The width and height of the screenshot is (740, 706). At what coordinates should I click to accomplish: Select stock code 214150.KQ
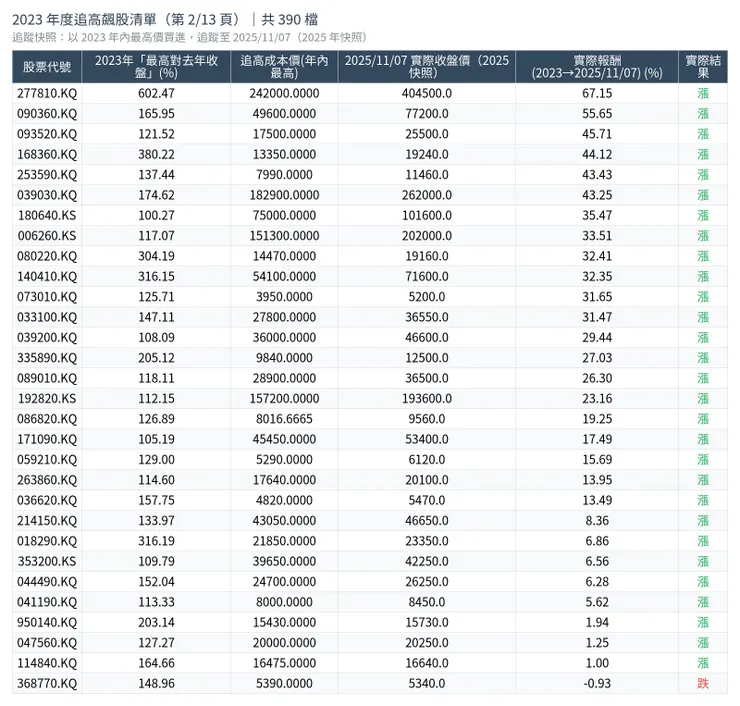pos(47,521)
